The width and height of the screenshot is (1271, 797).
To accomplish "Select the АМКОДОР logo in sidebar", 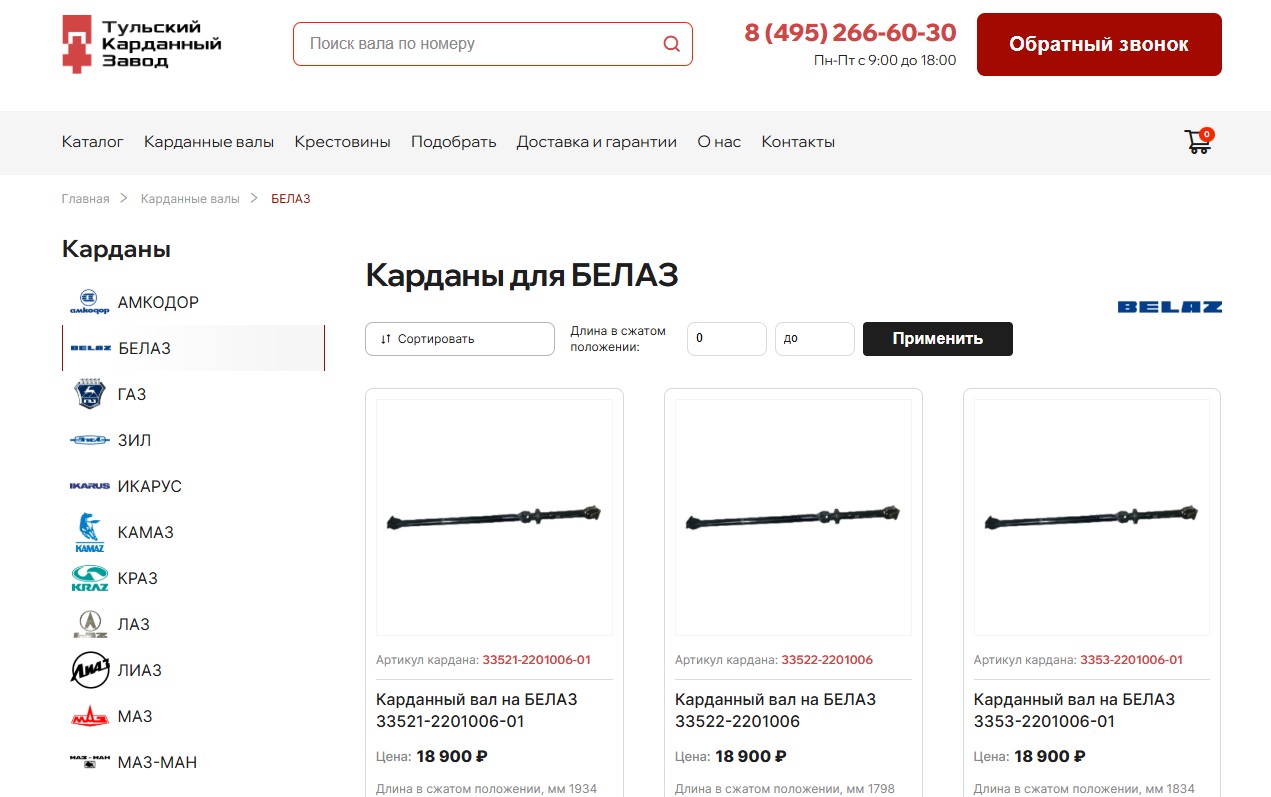I will [x=89, y=302].
